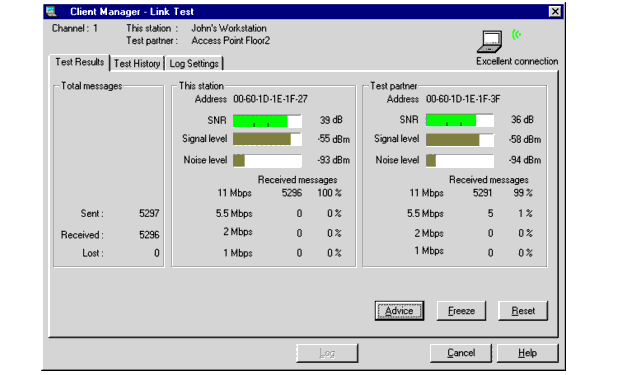
Task: Click Test partner Signal level bar
Action: (x=460, y=140)
